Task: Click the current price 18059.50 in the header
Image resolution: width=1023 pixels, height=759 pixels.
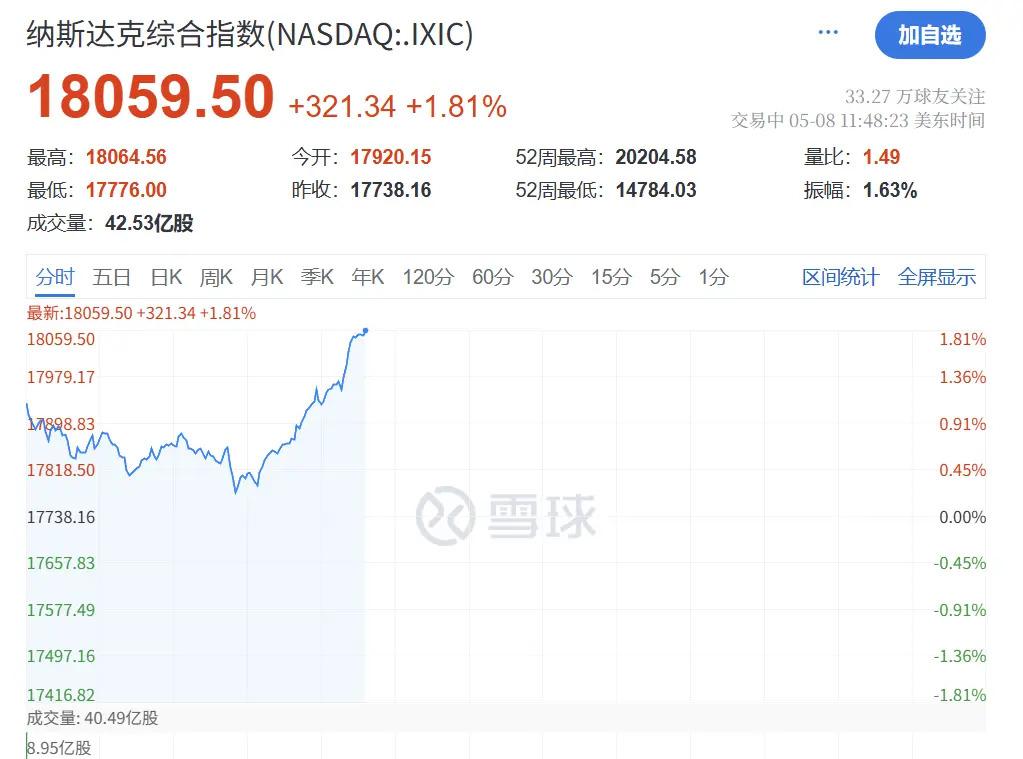Action: 151,97
